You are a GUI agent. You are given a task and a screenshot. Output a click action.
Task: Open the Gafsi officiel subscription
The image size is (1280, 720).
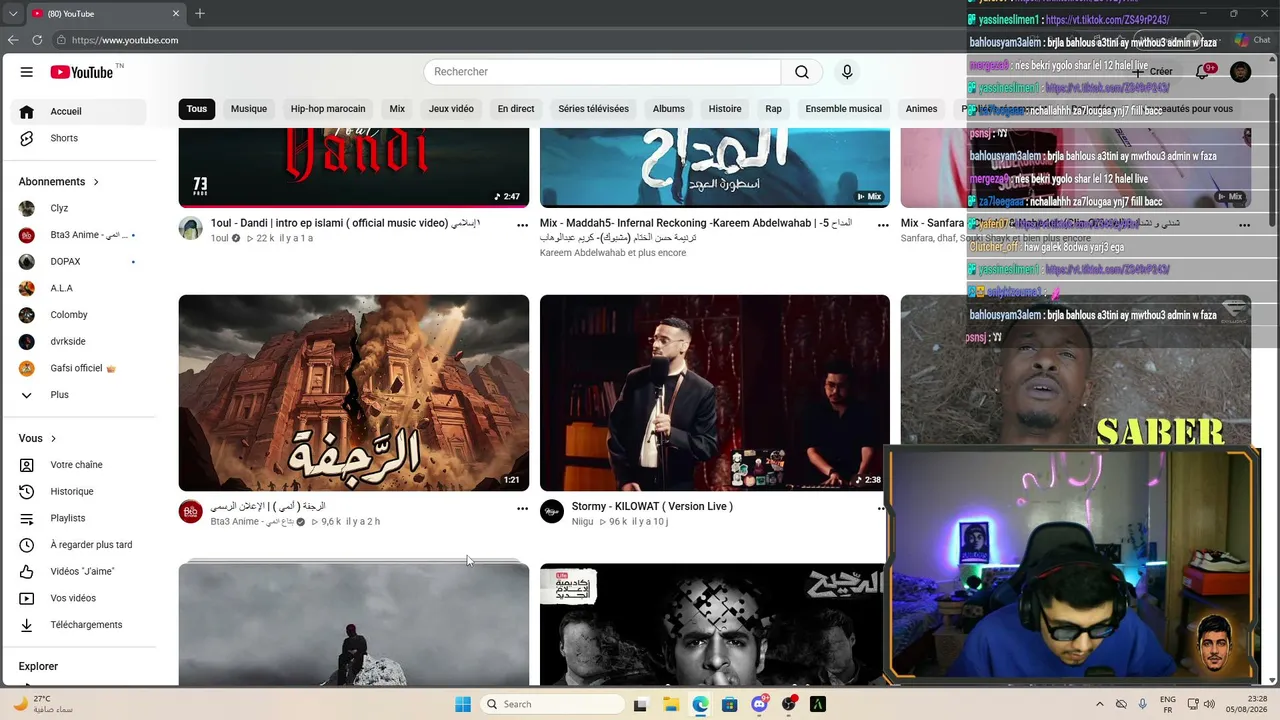click(78, 368)
